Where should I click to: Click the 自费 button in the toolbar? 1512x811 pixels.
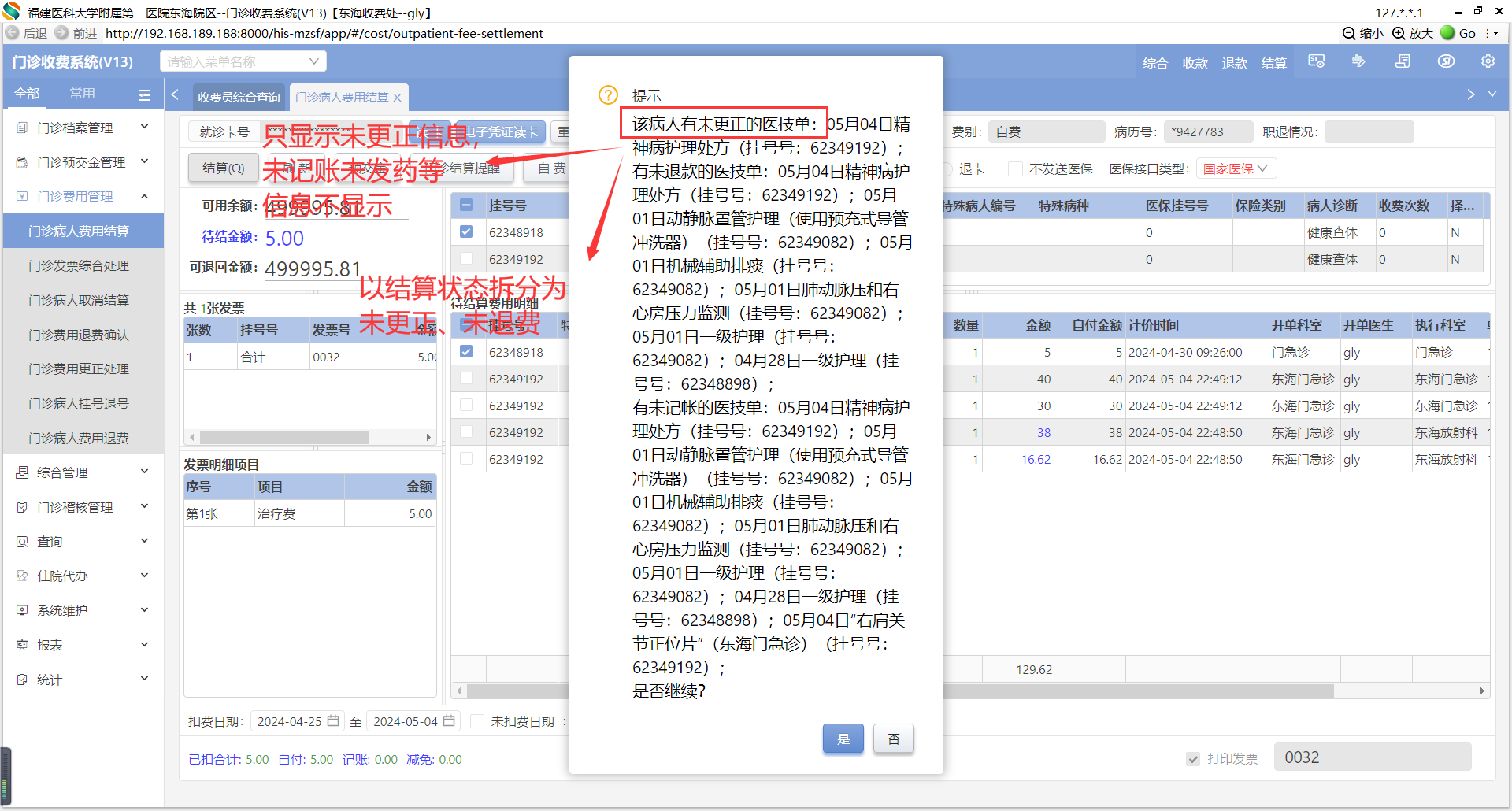(552, 168)
